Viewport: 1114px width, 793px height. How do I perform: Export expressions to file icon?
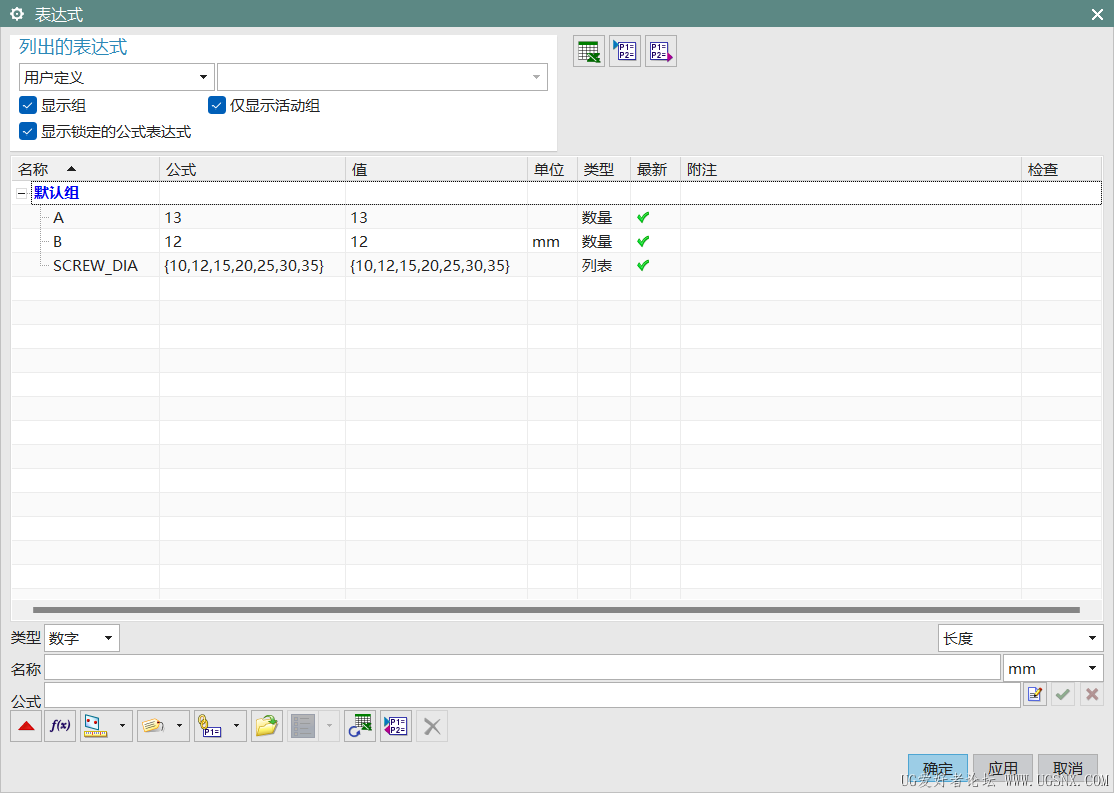(661, 51)
